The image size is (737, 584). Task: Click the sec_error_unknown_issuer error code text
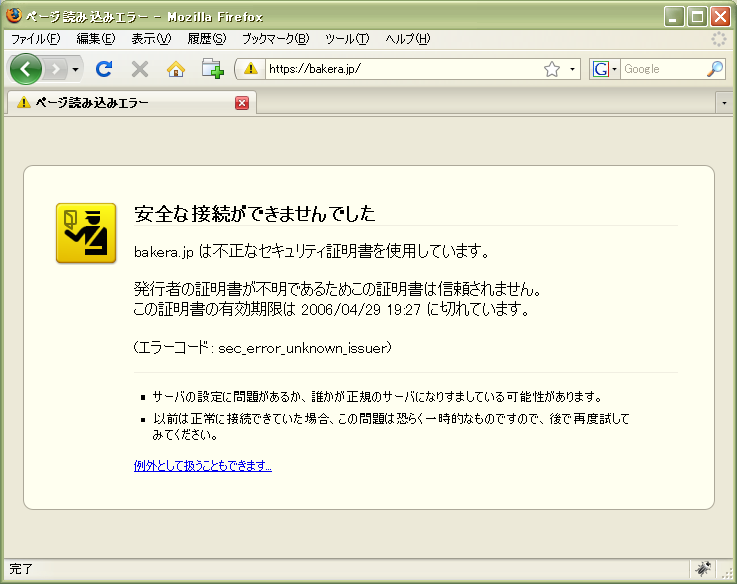click(x=302, y=348)
